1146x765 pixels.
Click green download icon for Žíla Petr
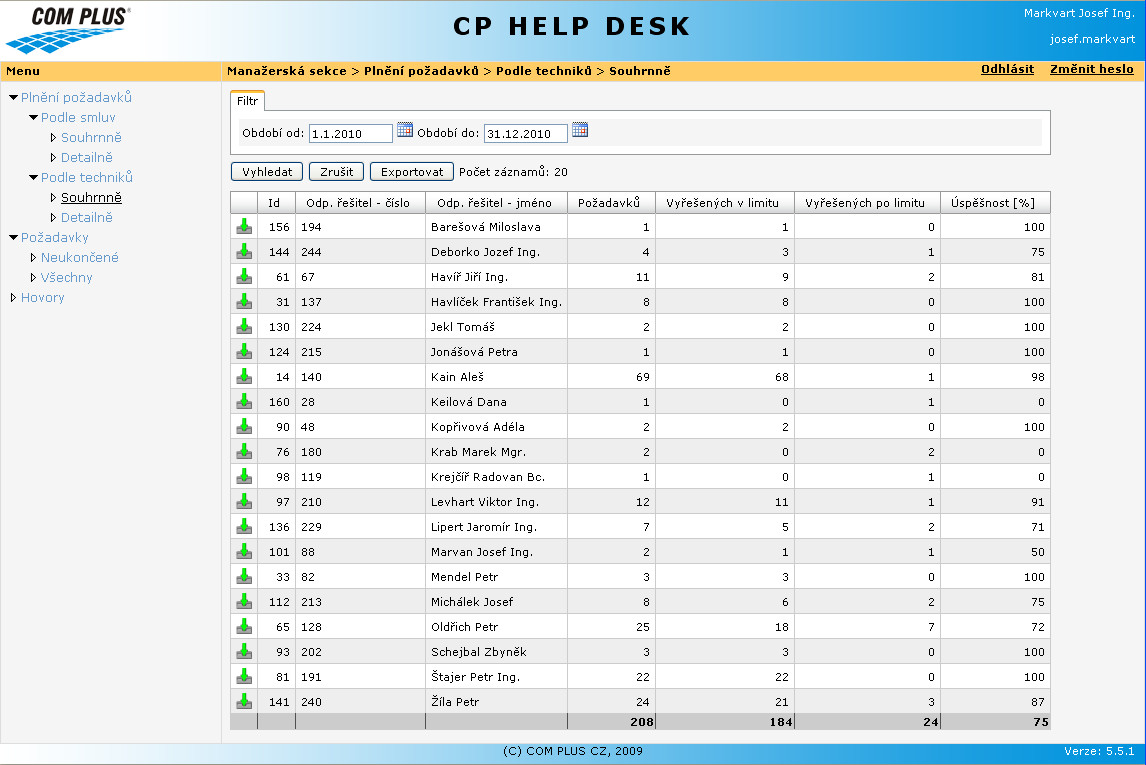(x=244, y=701)
